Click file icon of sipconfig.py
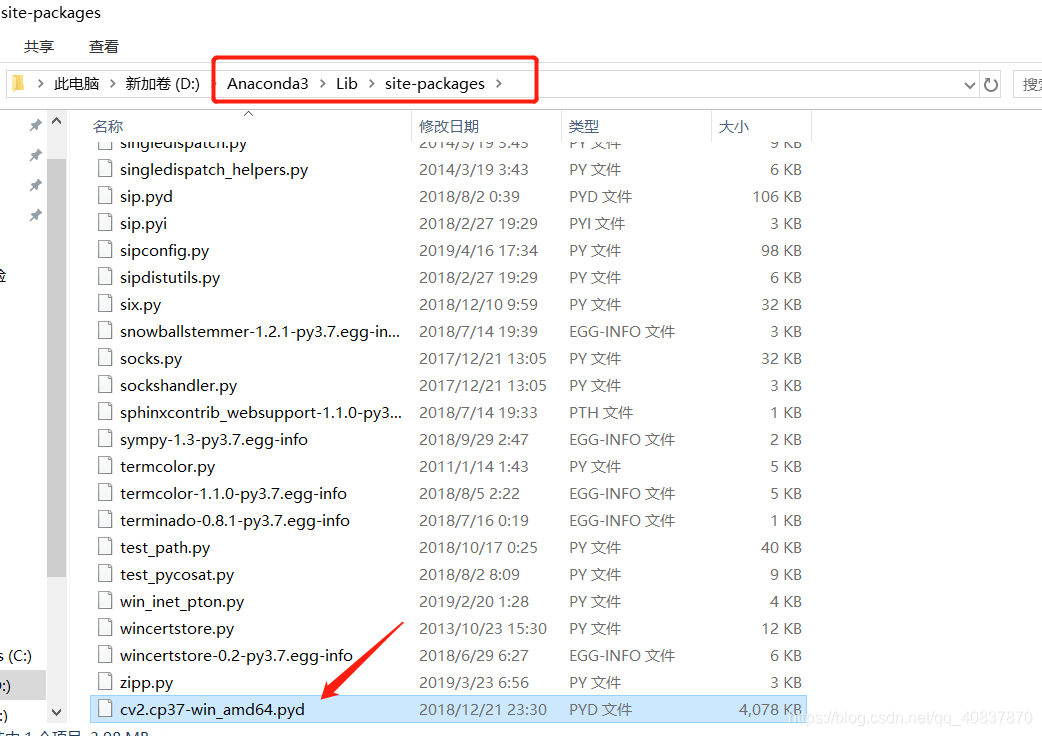 coord(105,250)
